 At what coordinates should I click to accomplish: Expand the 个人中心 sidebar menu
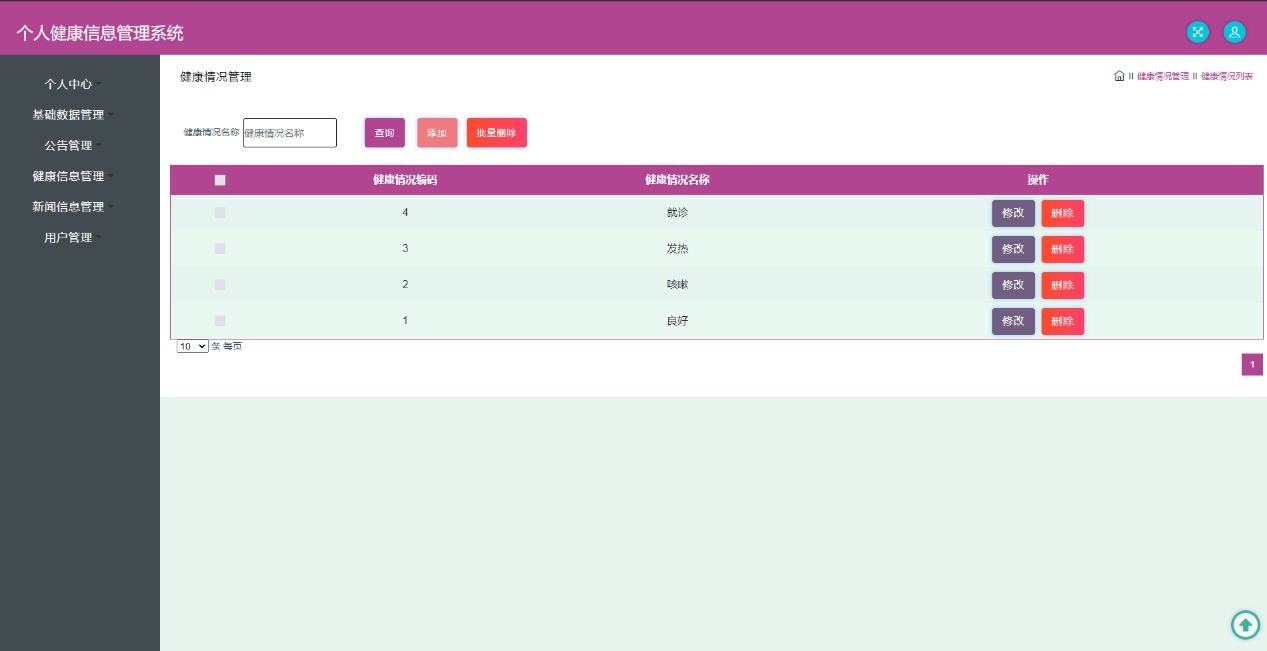[x=73, y=84]
